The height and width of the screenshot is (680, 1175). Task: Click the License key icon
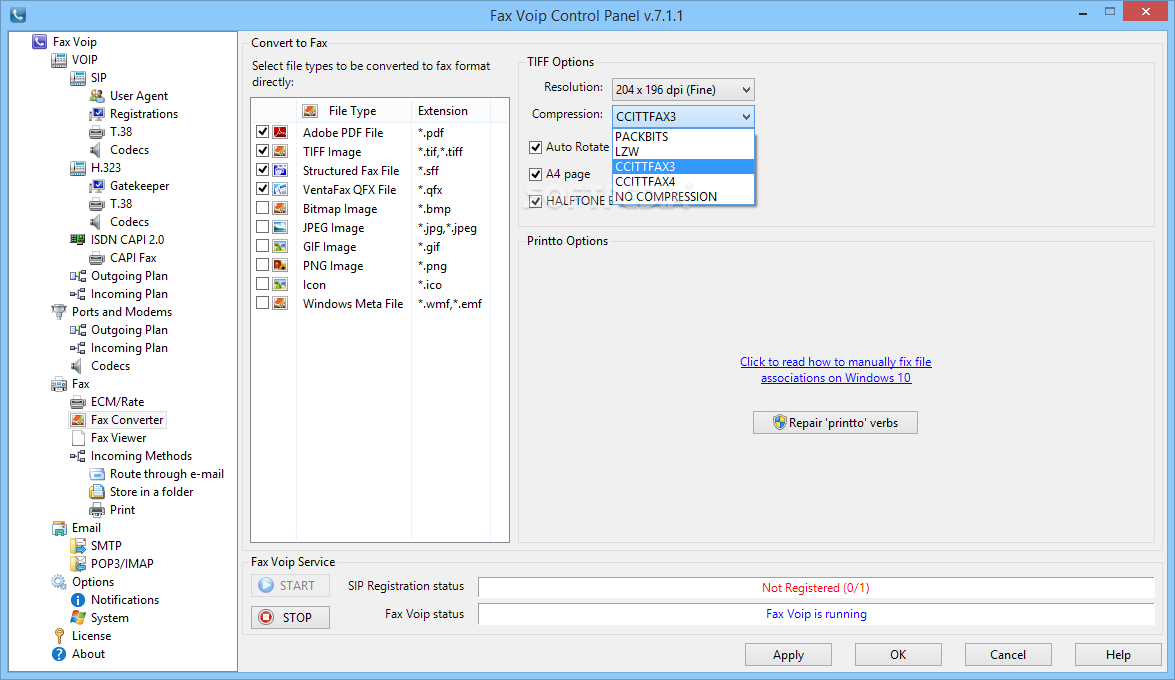58,636
